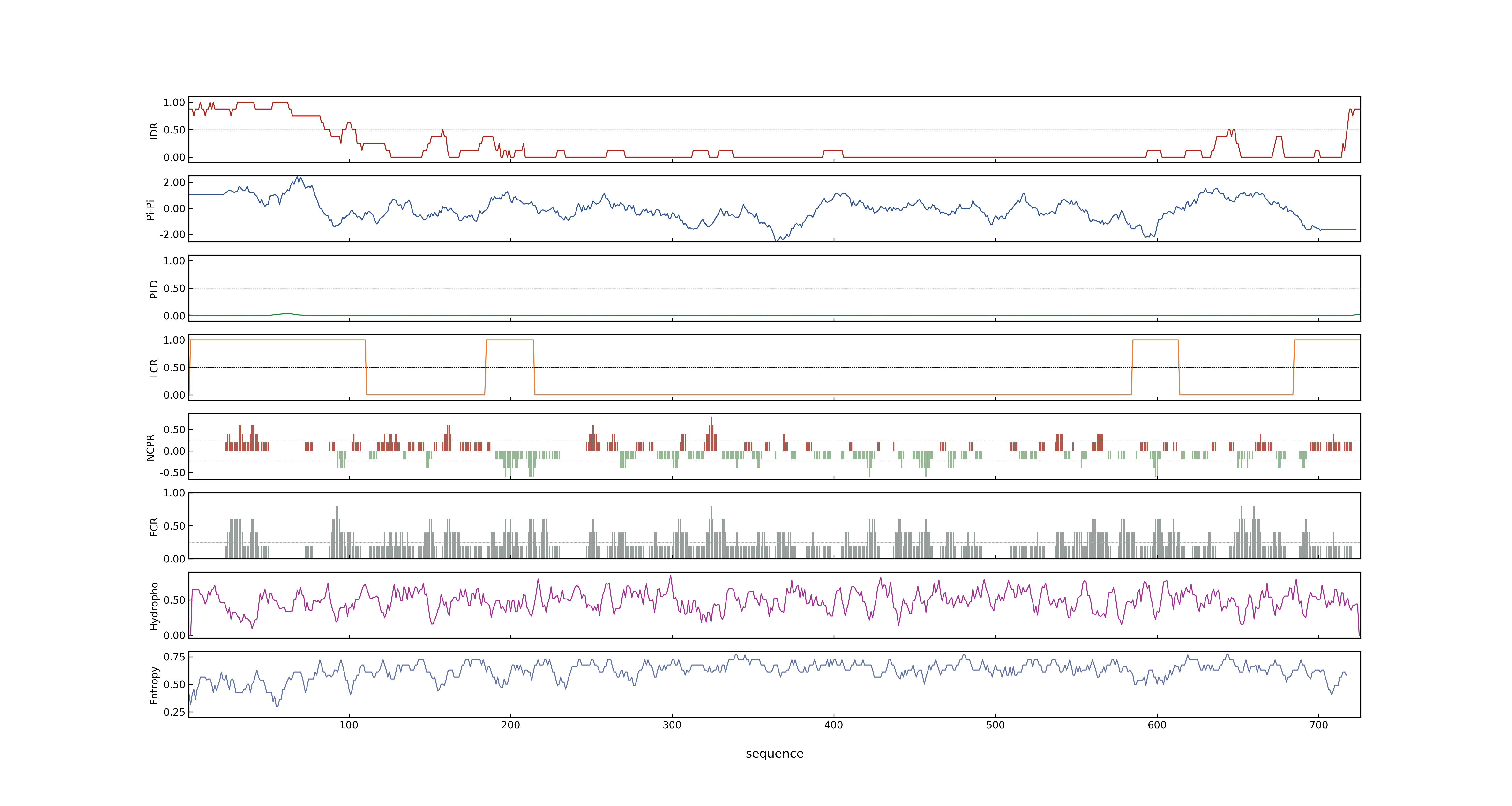Click the Hydropho y-axis label
The width and height of the screenshot is (1512, 806).
(154, 606)
